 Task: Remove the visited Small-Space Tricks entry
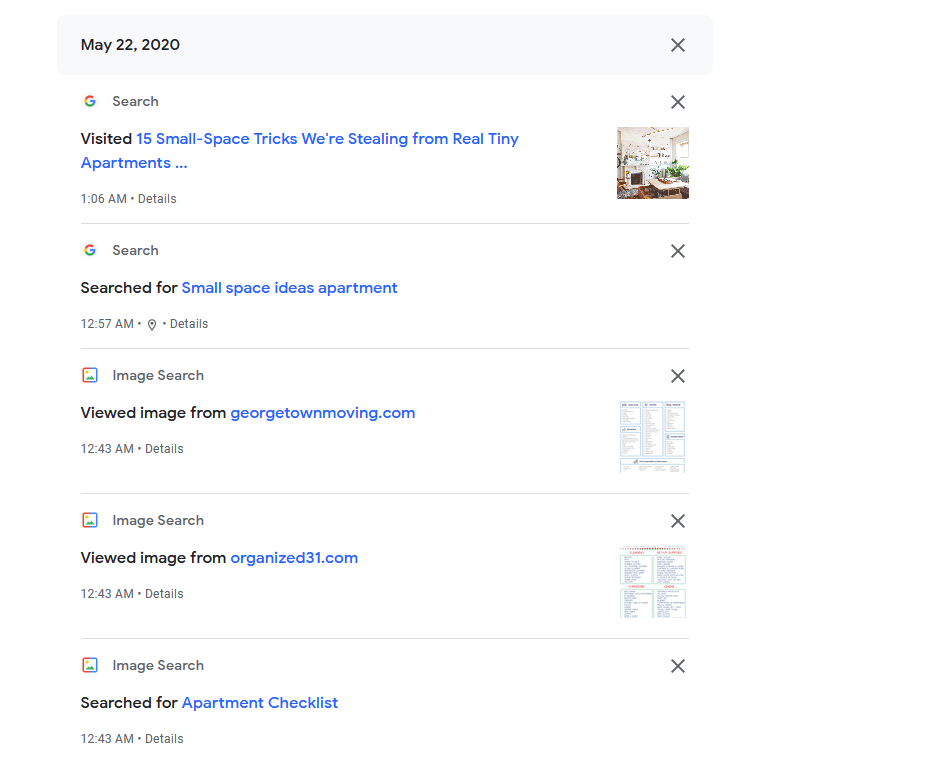pyautogui.click(x=677, y=102)
